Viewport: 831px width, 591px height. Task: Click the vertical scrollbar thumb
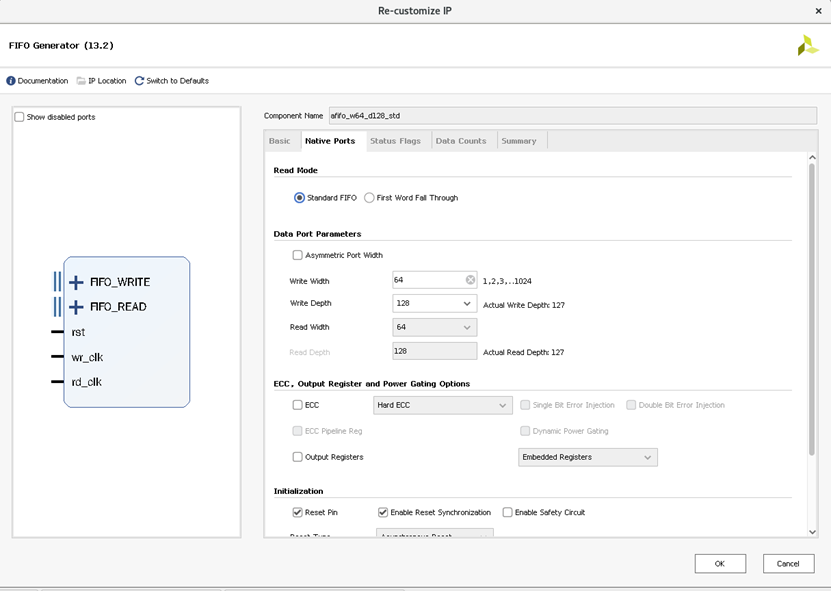click(812, 310)
